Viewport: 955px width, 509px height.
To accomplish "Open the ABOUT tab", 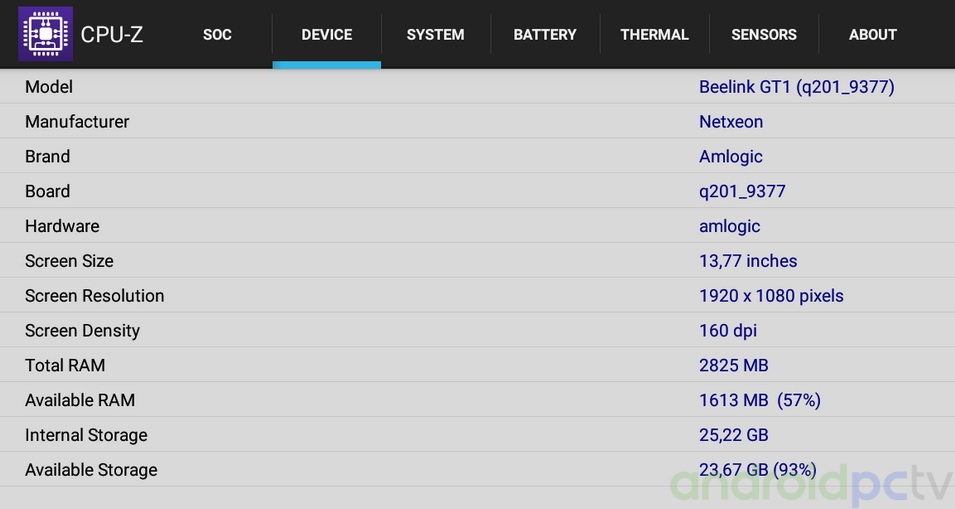I will pos(872,34).
